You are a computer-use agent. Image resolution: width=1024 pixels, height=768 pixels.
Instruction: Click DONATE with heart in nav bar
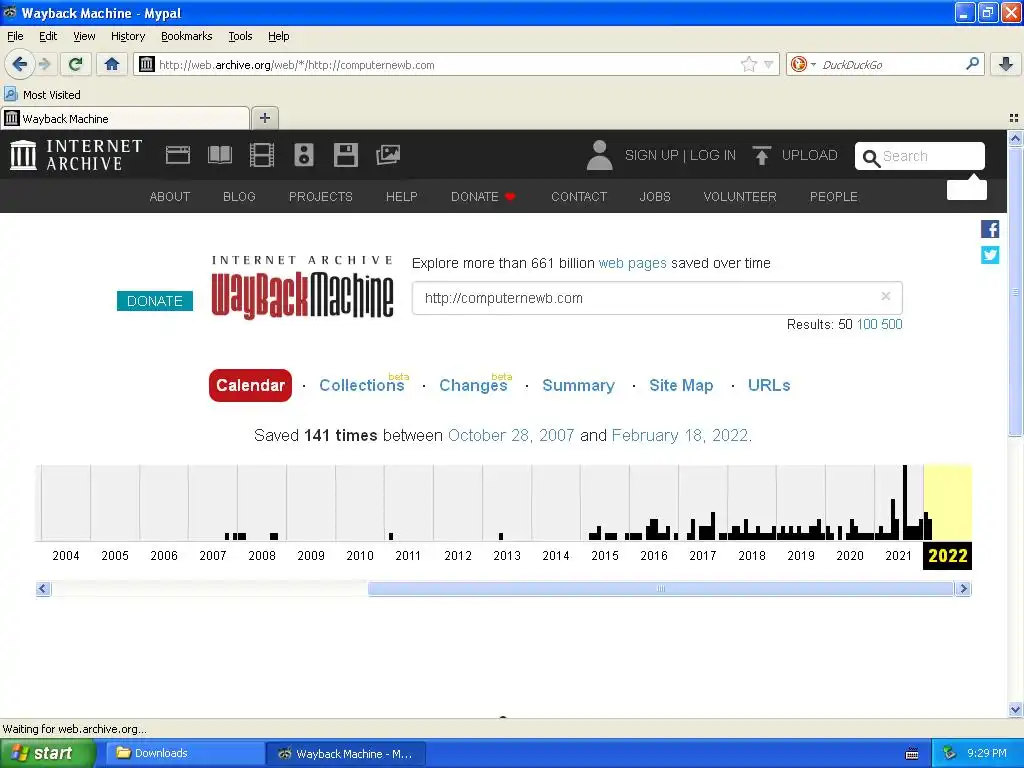pos(483,197)
